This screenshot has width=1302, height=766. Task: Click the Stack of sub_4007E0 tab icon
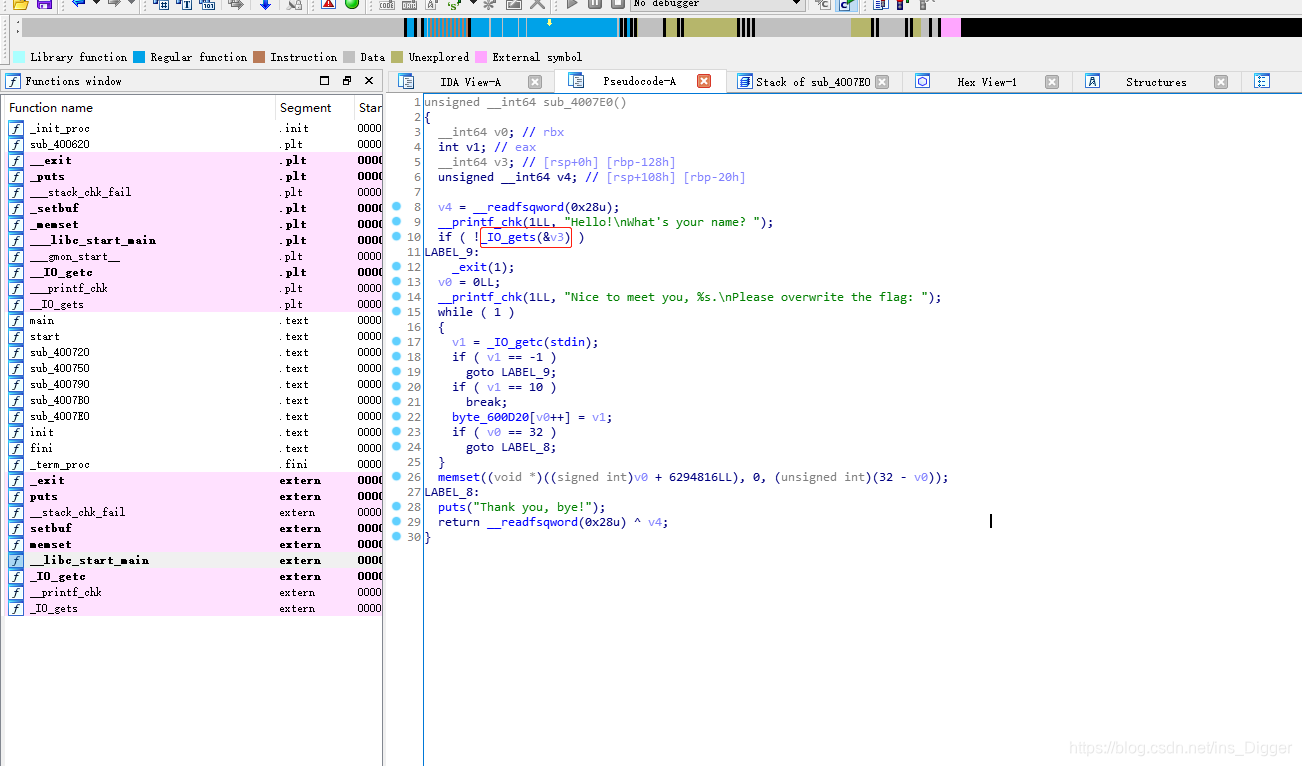coord(745,82)
